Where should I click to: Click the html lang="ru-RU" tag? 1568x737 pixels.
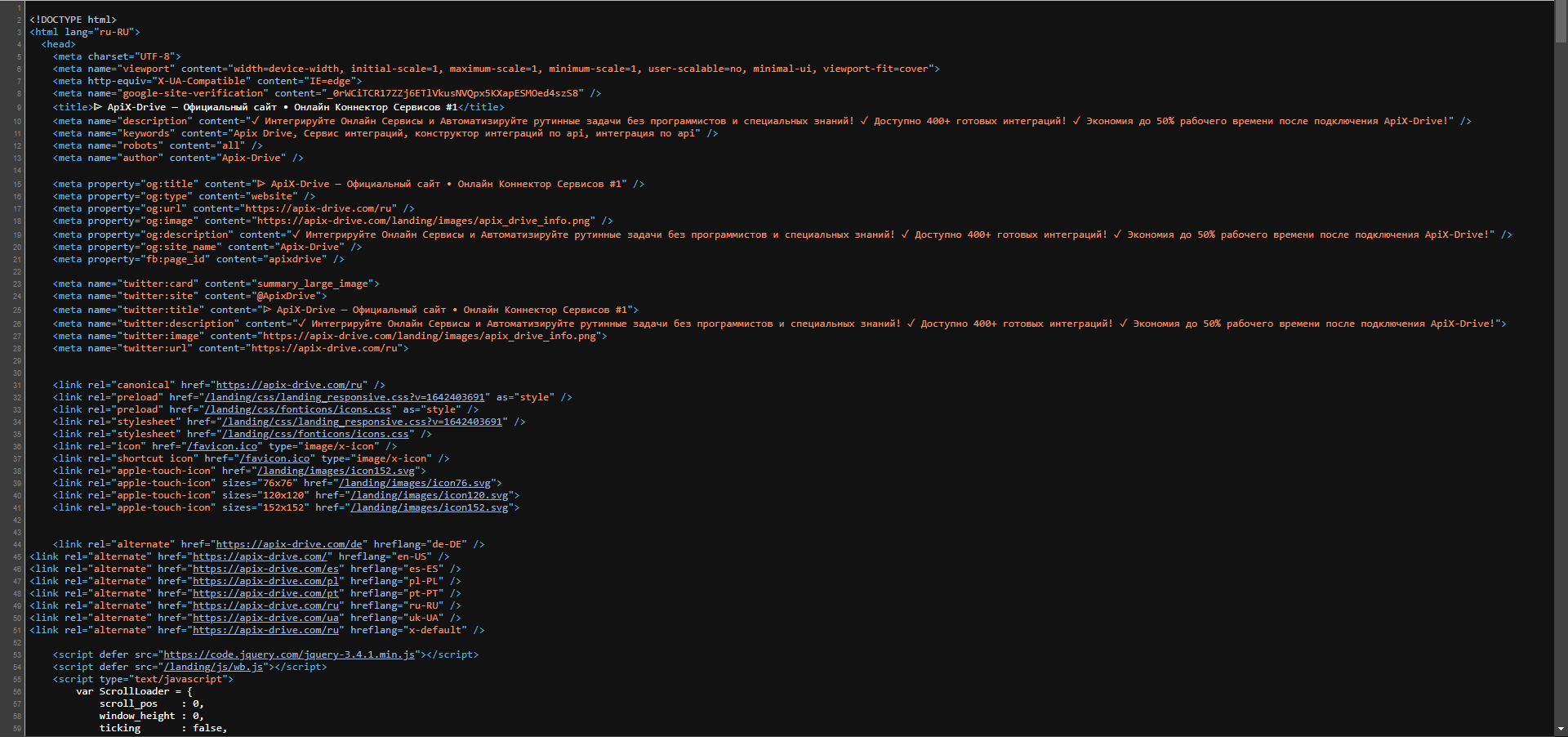85,32
